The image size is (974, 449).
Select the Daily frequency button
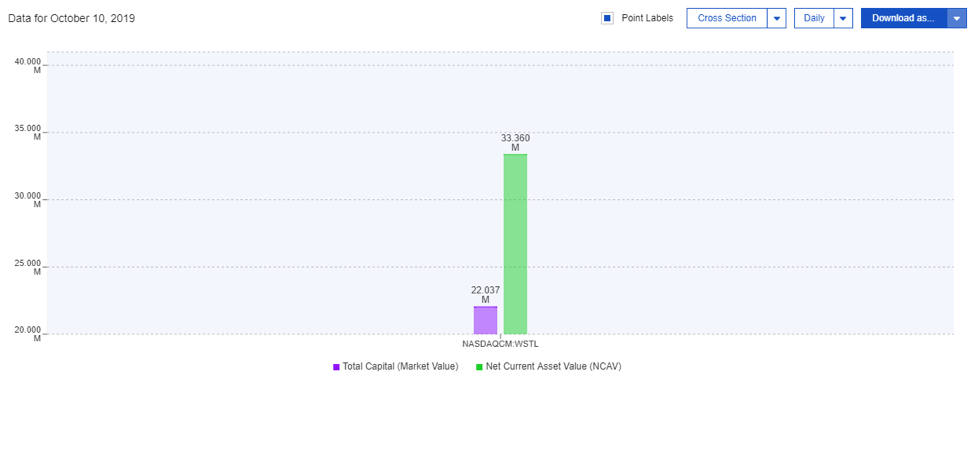point(814,18)
